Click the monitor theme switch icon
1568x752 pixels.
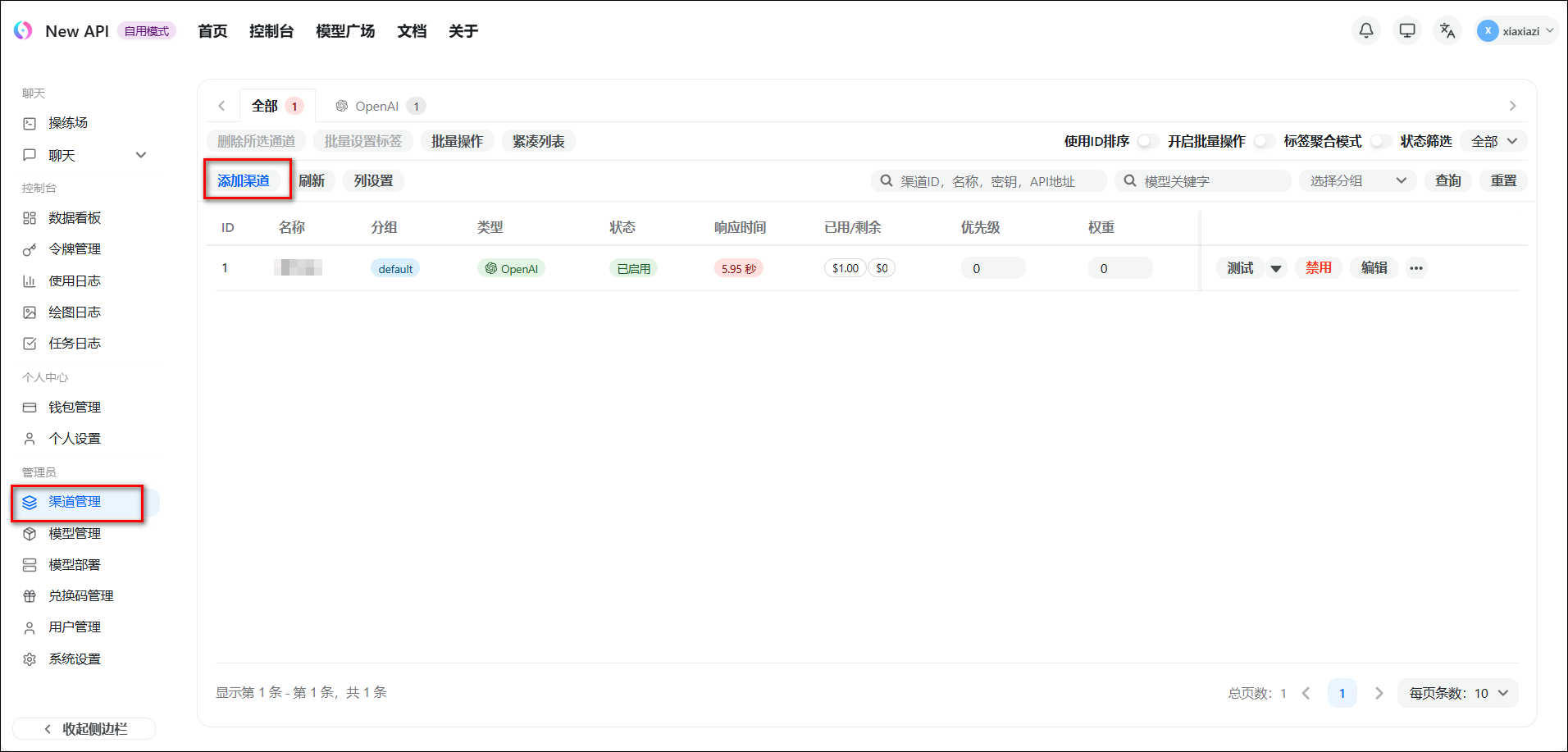[1406, 30]
